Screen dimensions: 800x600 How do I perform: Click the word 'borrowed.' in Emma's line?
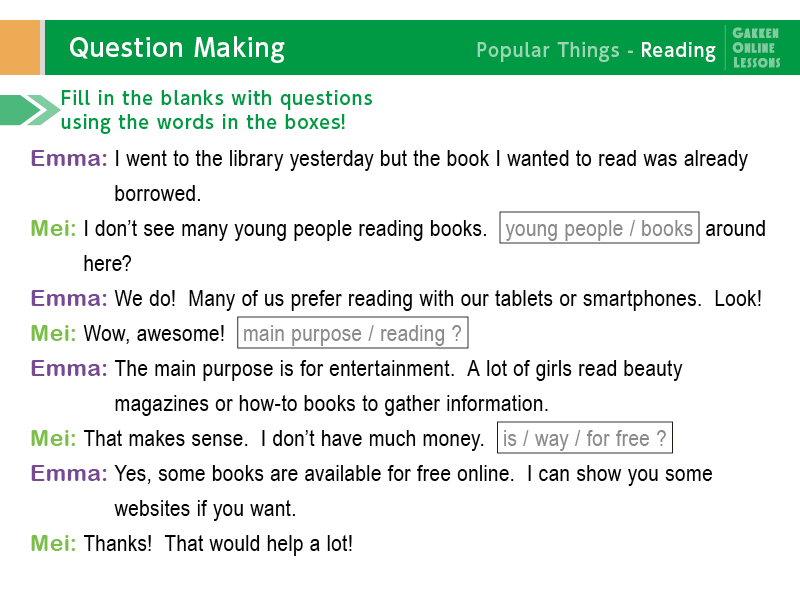[158, 193]
